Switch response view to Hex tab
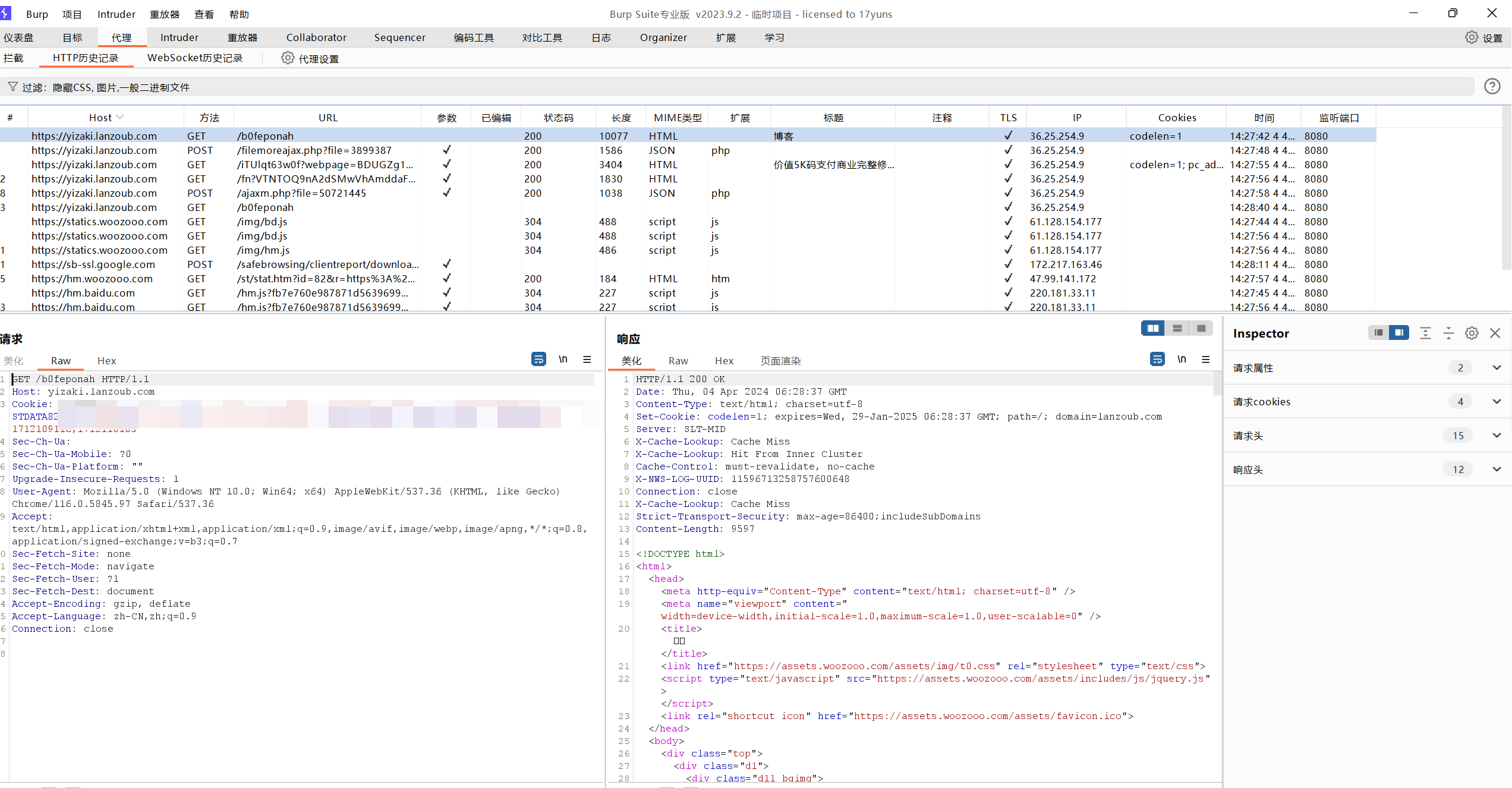Image resolution: width=1512 pixels, height=788 pixels. click(x=724, y=361)
